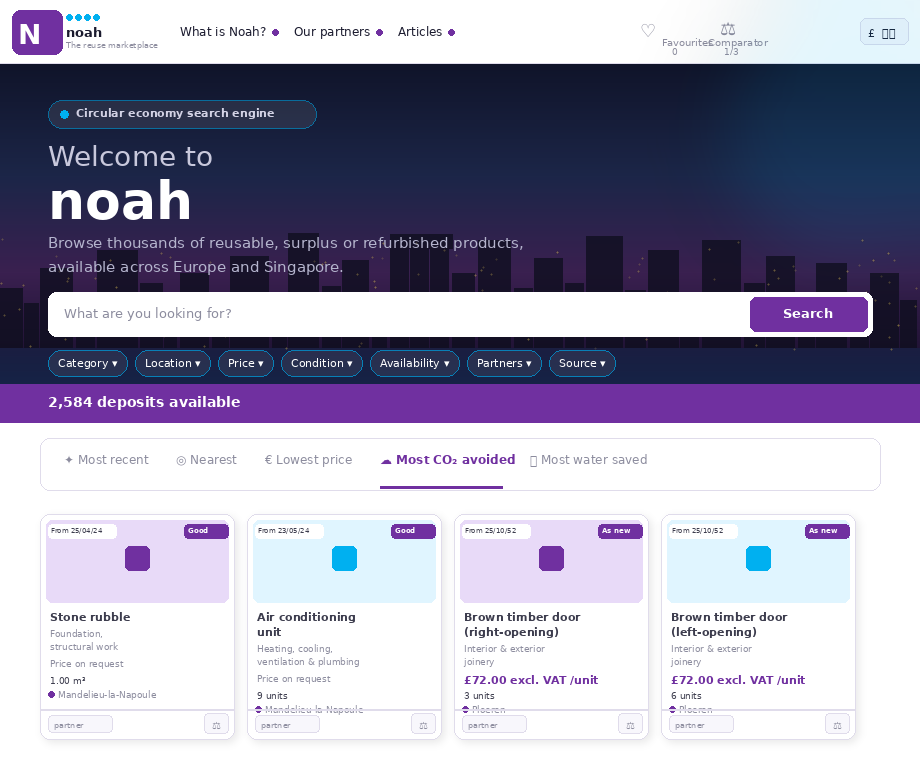Compare the left-opening Brown timber door

(837, 724)
